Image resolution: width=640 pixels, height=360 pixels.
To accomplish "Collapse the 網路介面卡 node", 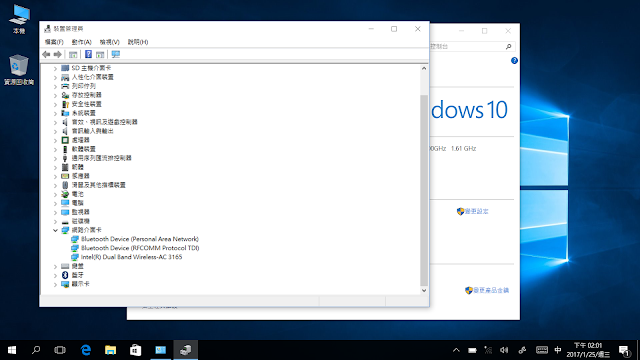I will (55, 230).
